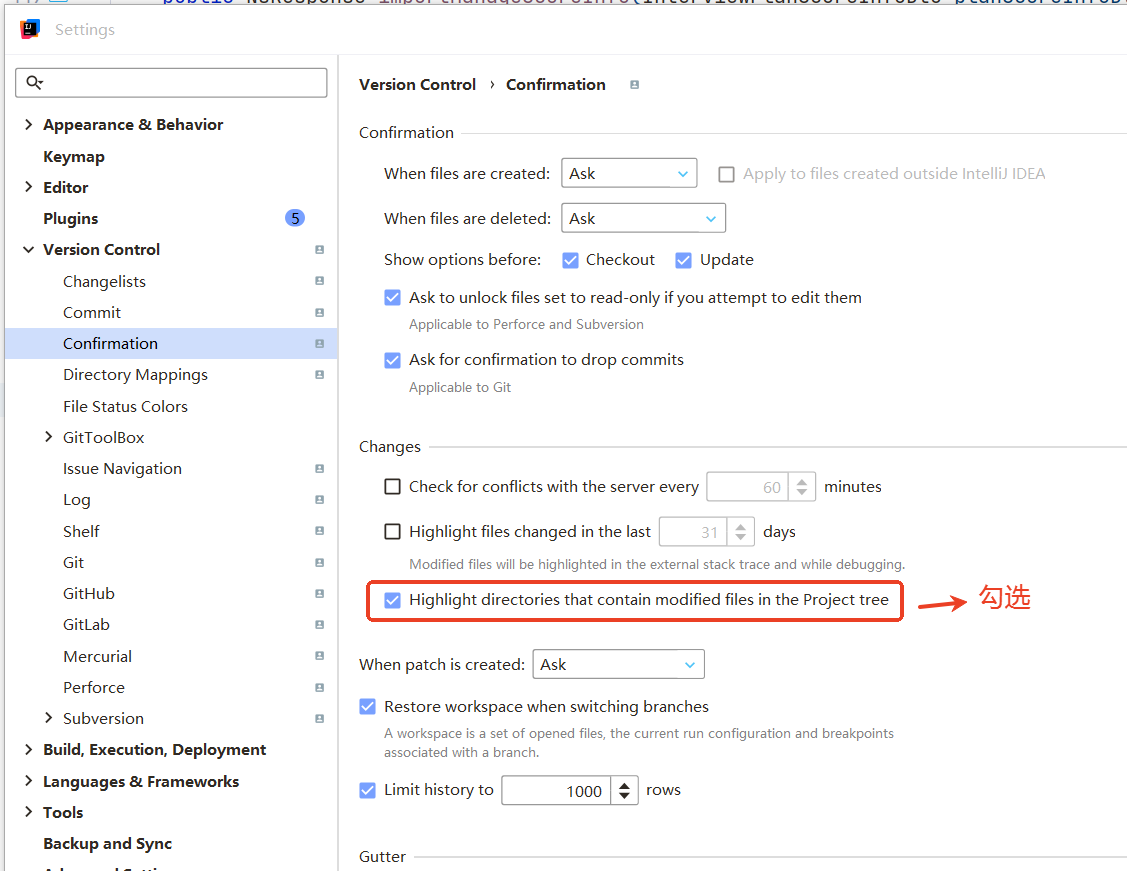Select Changelists under Version Control
This screenshot has height=871, width=1127.
(x=104, y=282)
